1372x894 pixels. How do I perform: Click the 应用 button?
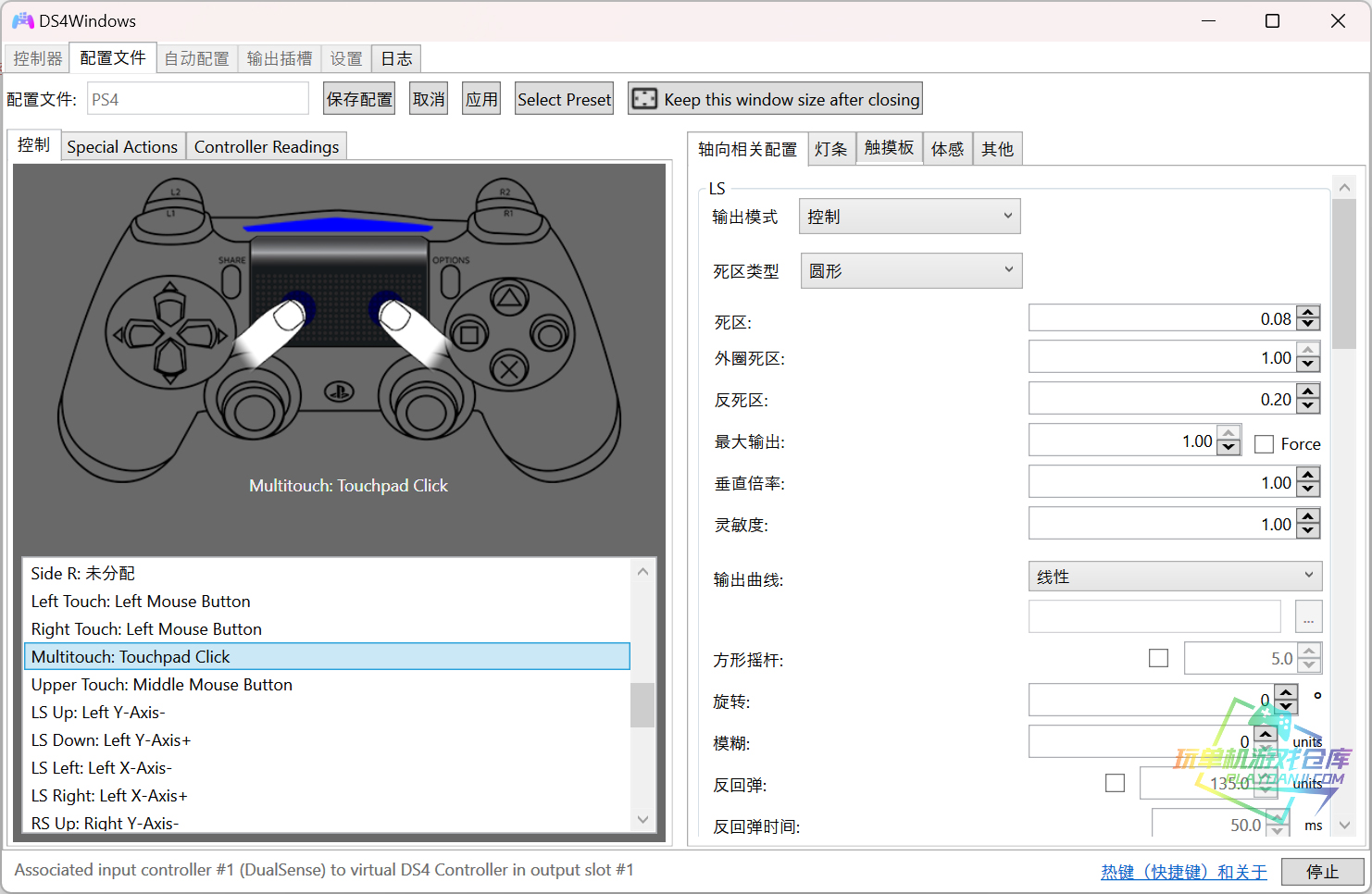coord(481,99)
